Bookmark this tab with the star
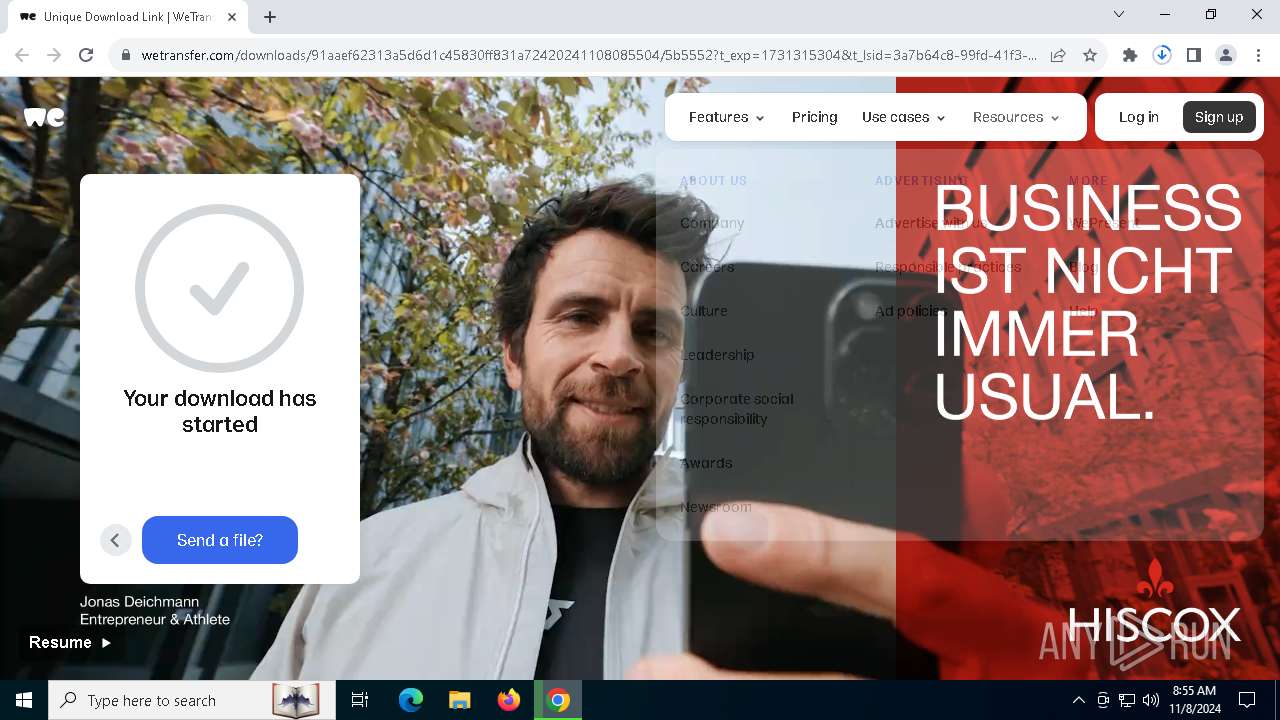 pos(1090,56)
